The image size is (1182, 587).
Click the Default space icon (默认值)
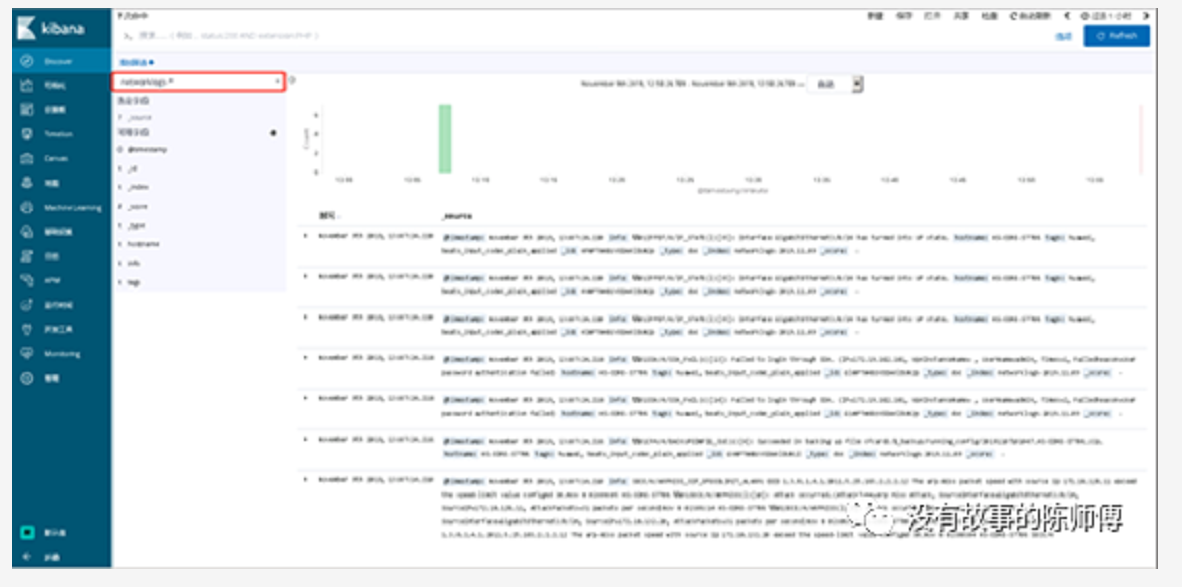pyautogui.click(x=27, y=532)
